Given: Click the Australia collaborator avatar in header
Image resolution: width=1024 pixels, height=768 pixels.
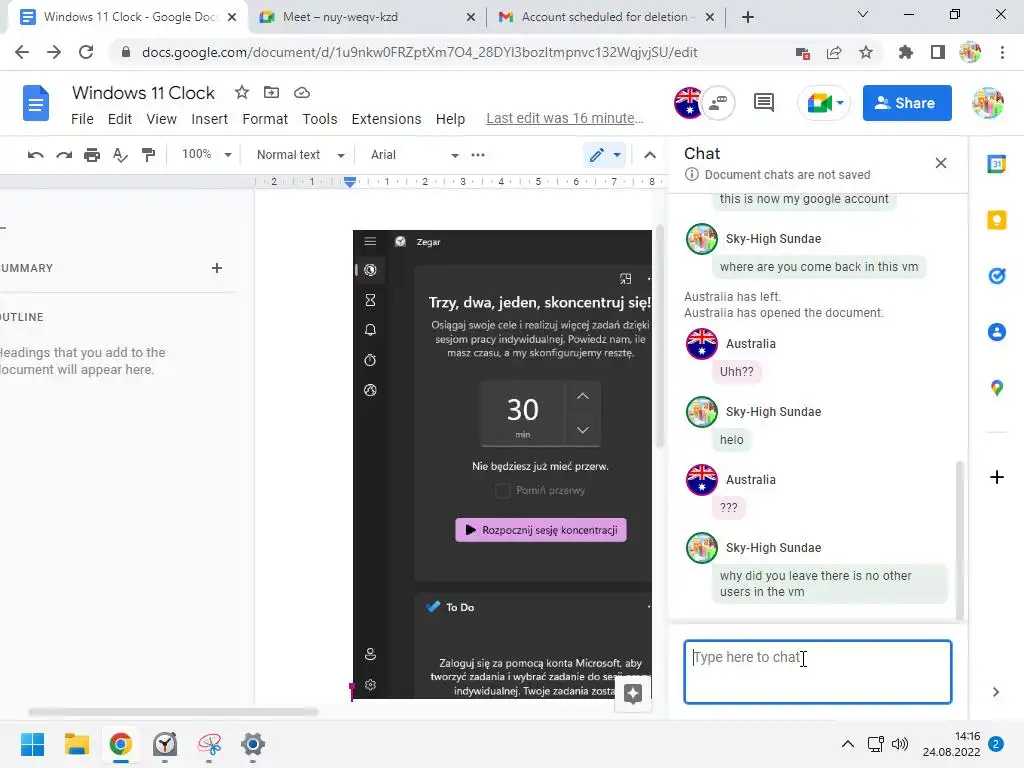Looking at the screenshot, I should coord(688,103).
